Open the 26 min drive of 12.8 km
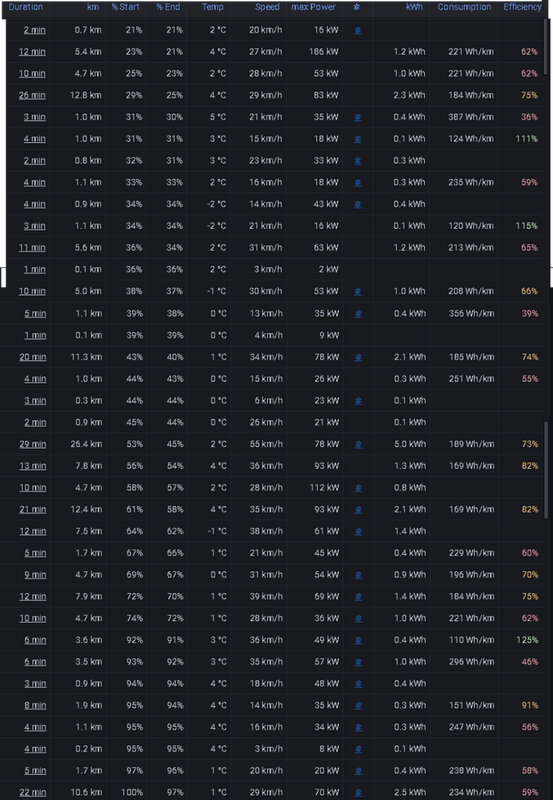The width and height of the screenshot is (553, 800). coord(32,95)
